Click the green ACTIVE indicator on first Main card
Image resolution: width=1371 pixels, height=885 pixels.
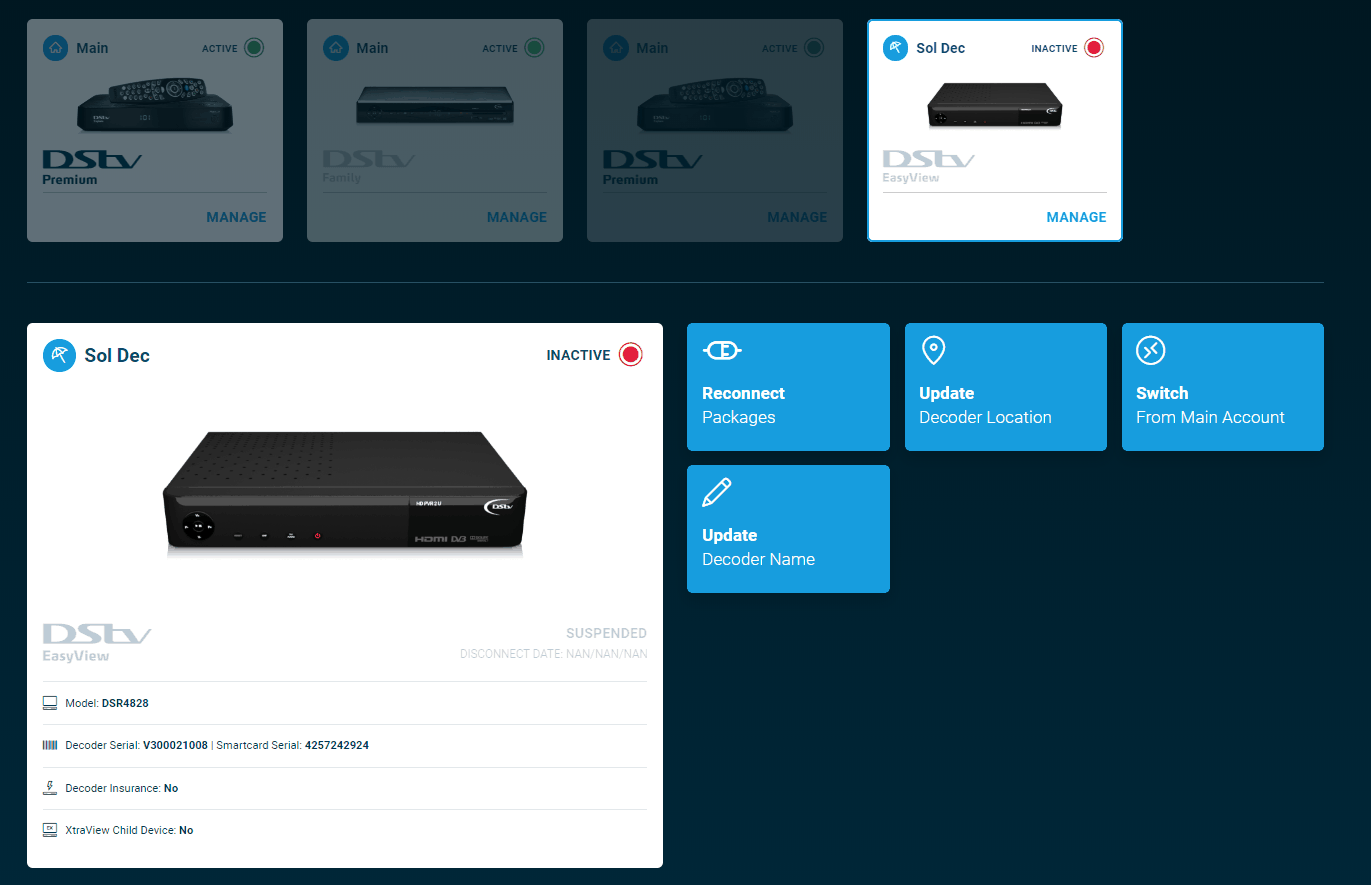point(254,47)
